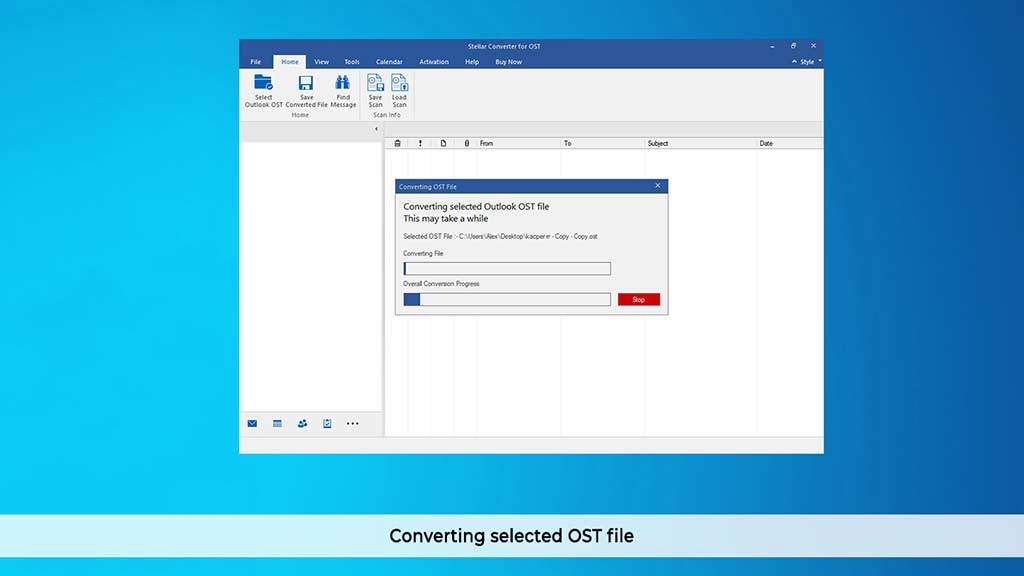Sort by the importance exclamation column
Viewport: 1024px width, 576px height.
coord(420,143)
